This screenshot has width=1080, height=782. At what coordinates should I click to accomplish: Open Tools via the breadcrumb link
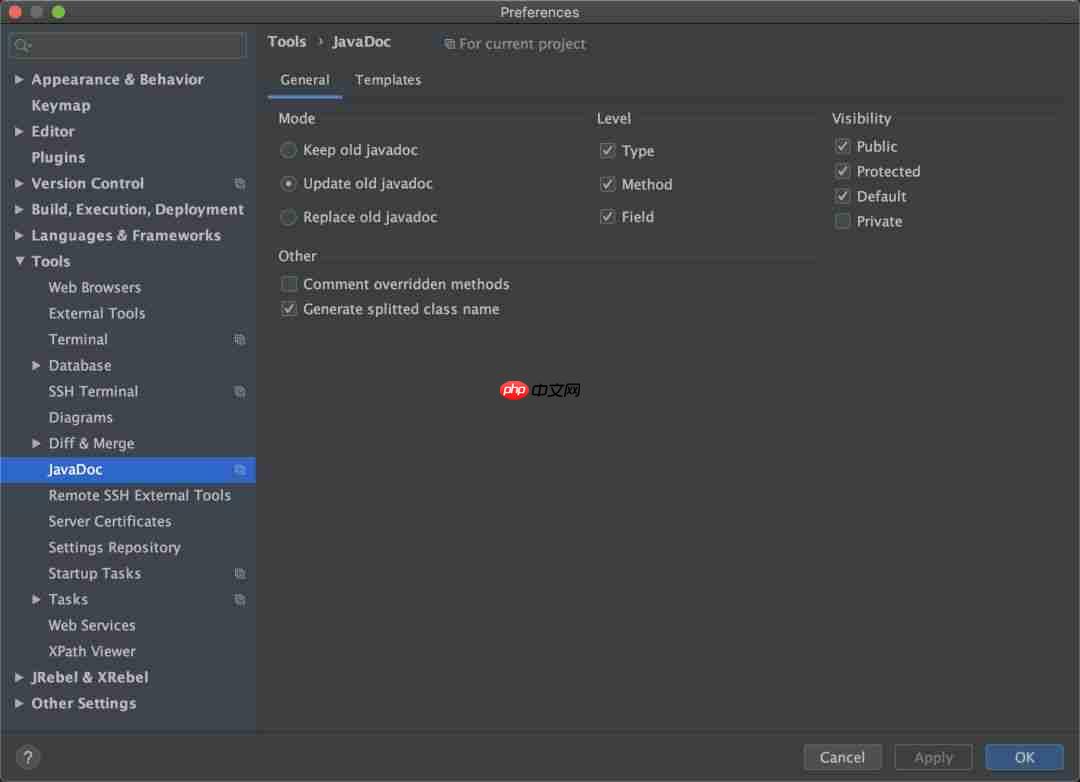point(287,41)
